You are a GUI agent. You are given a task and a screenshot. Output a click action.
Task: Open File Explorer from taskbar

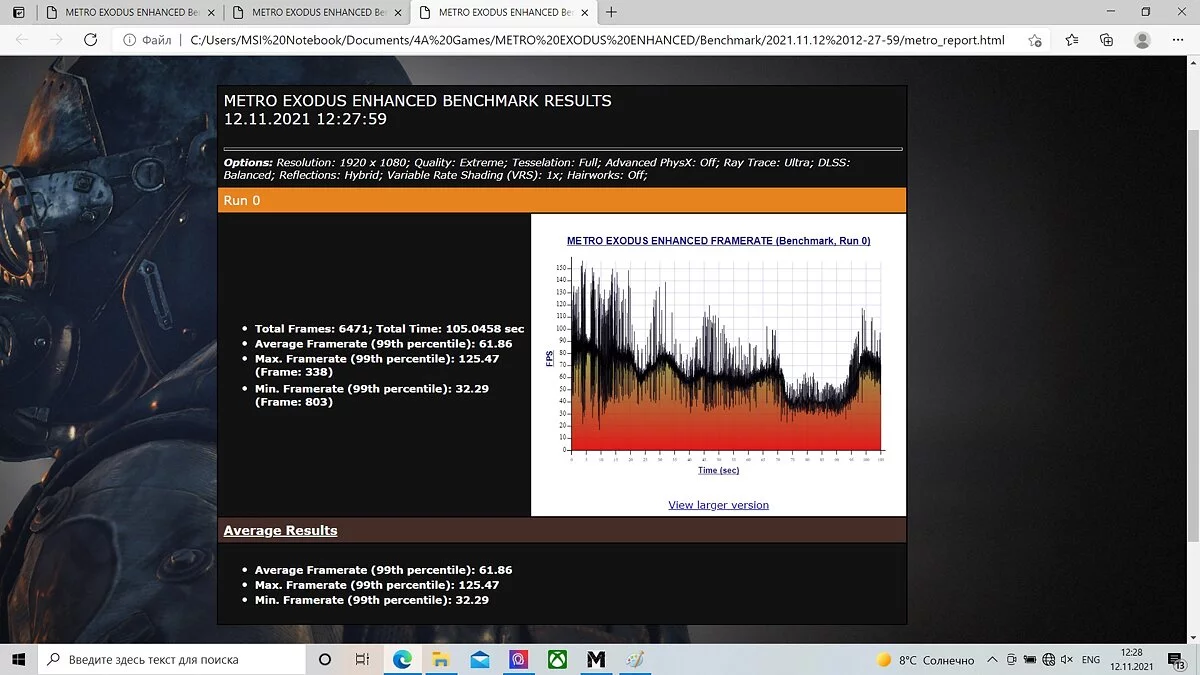pos(440,660)
